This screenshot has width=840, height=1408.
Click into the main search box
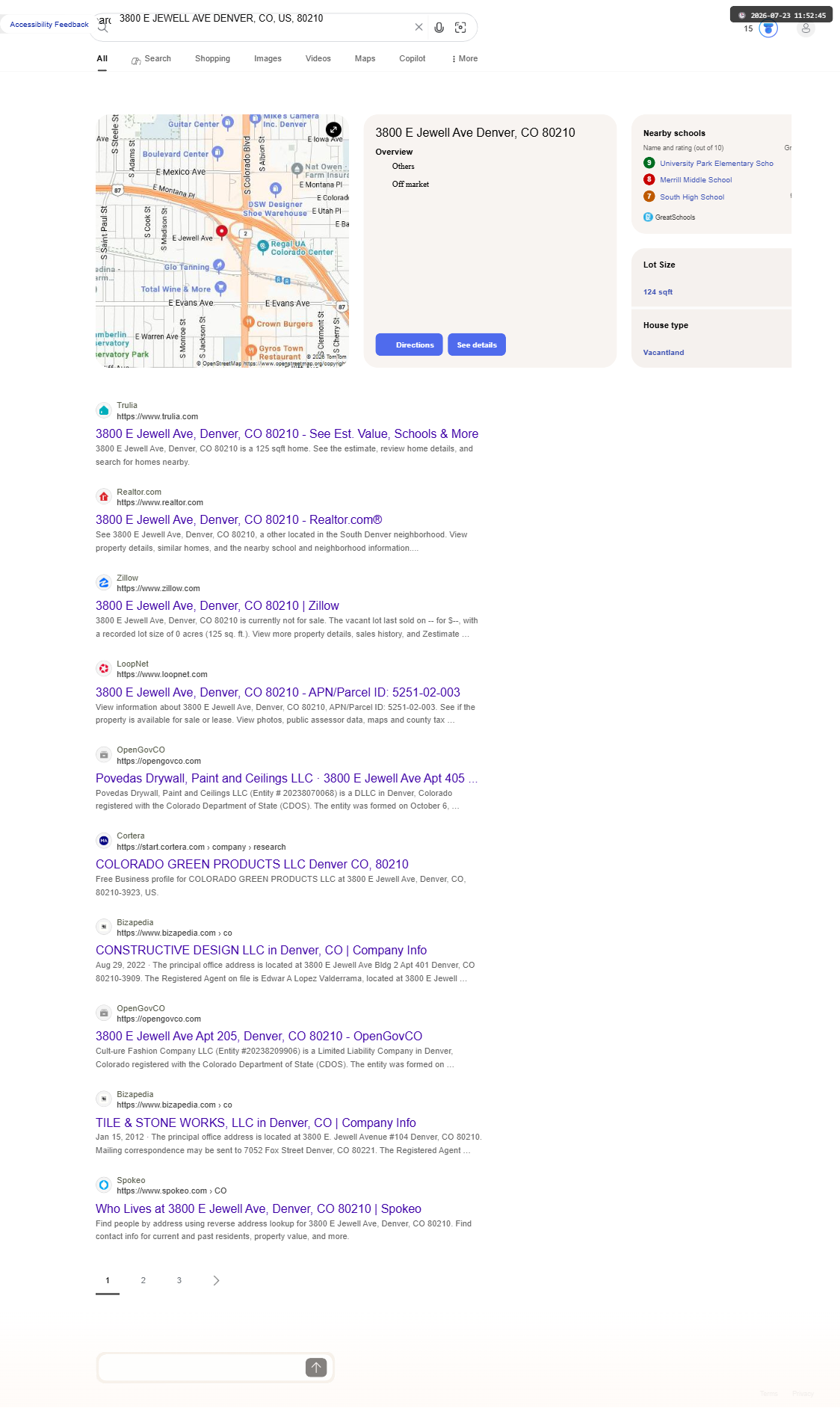click(x=262, y=19)
